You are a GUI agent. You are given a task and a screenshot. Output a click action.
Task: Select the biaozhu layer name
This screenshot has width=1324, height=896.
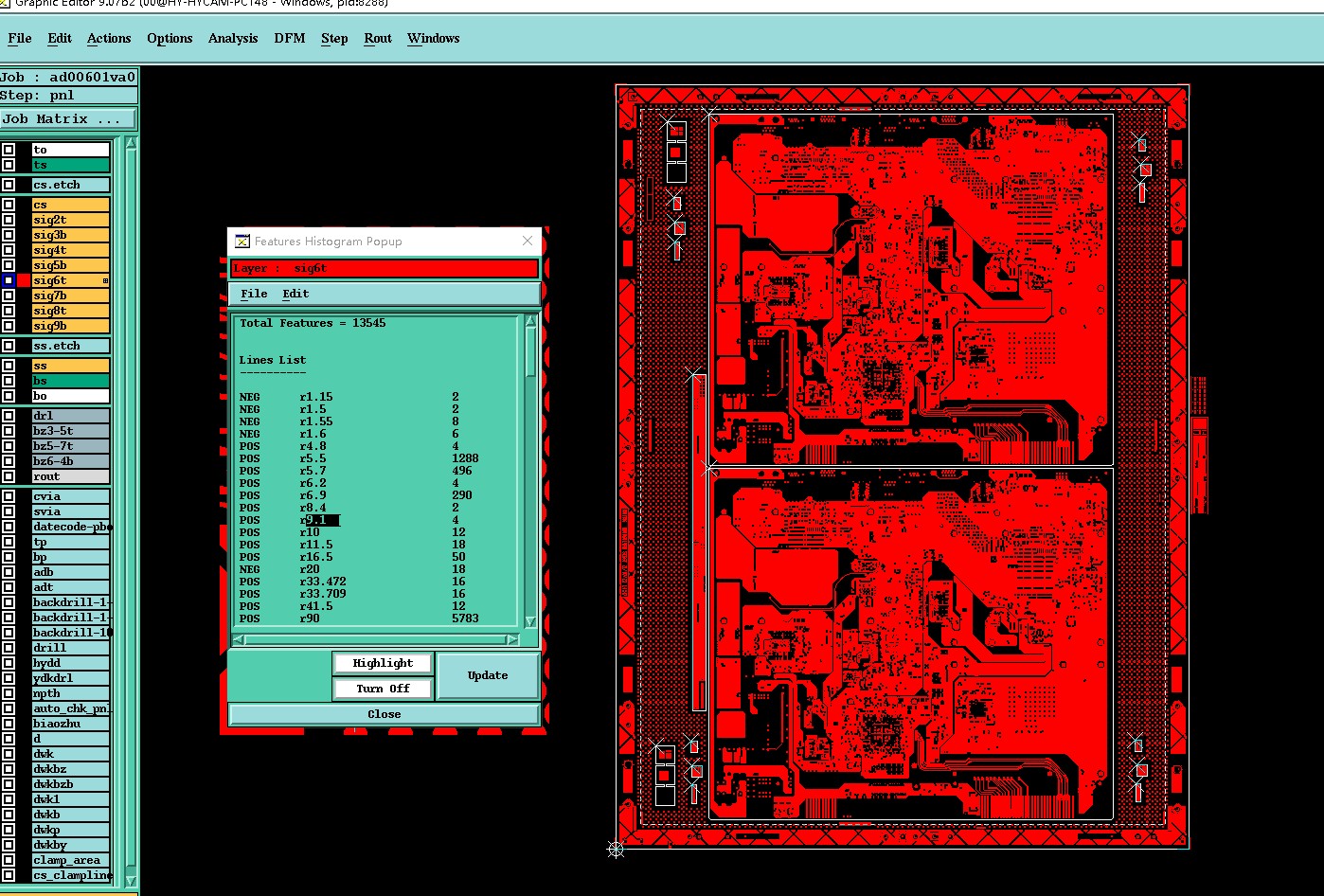click(71, 724)
